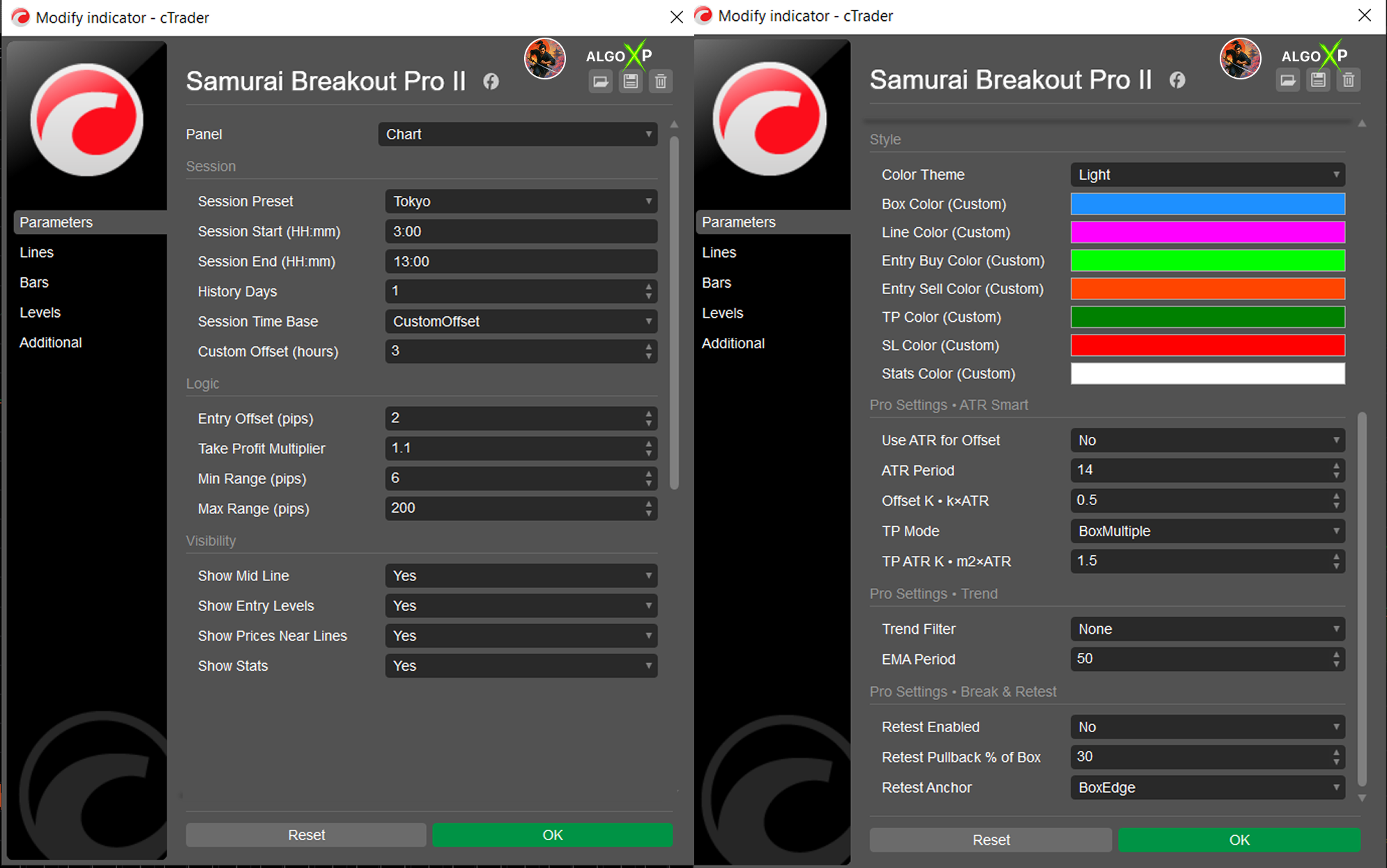Click OK button in right window

[1239, 840]
